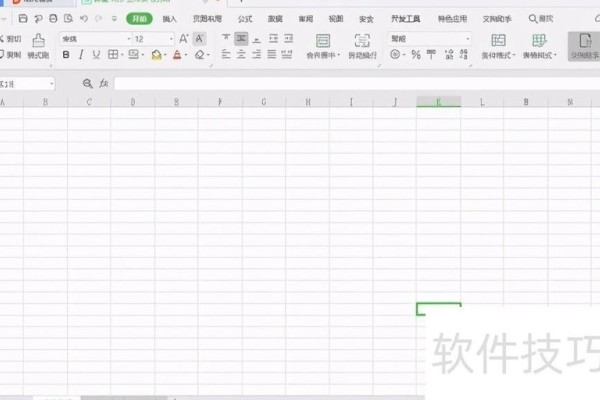Screen dimensions: 600x400
Task: Expand the Name Box dropdown arrow
Action: (51, 84)
